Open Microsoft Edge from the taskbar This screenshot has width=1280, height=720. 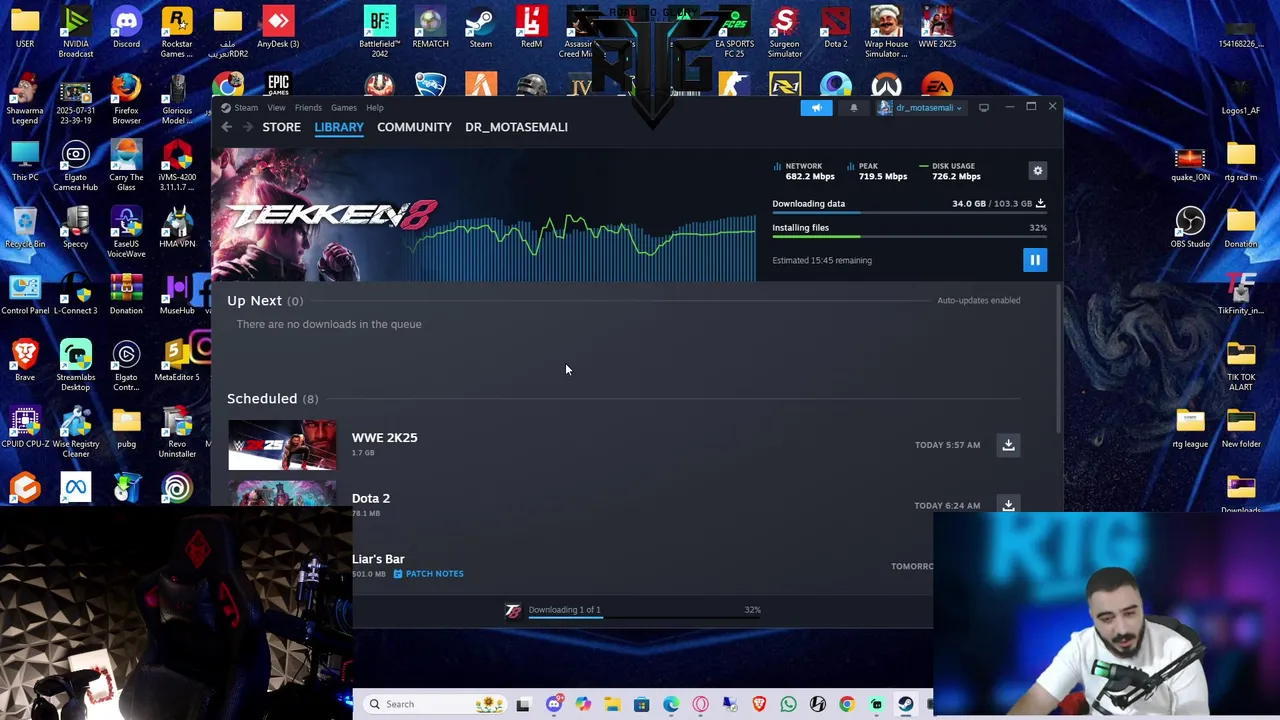pos(671,704)
